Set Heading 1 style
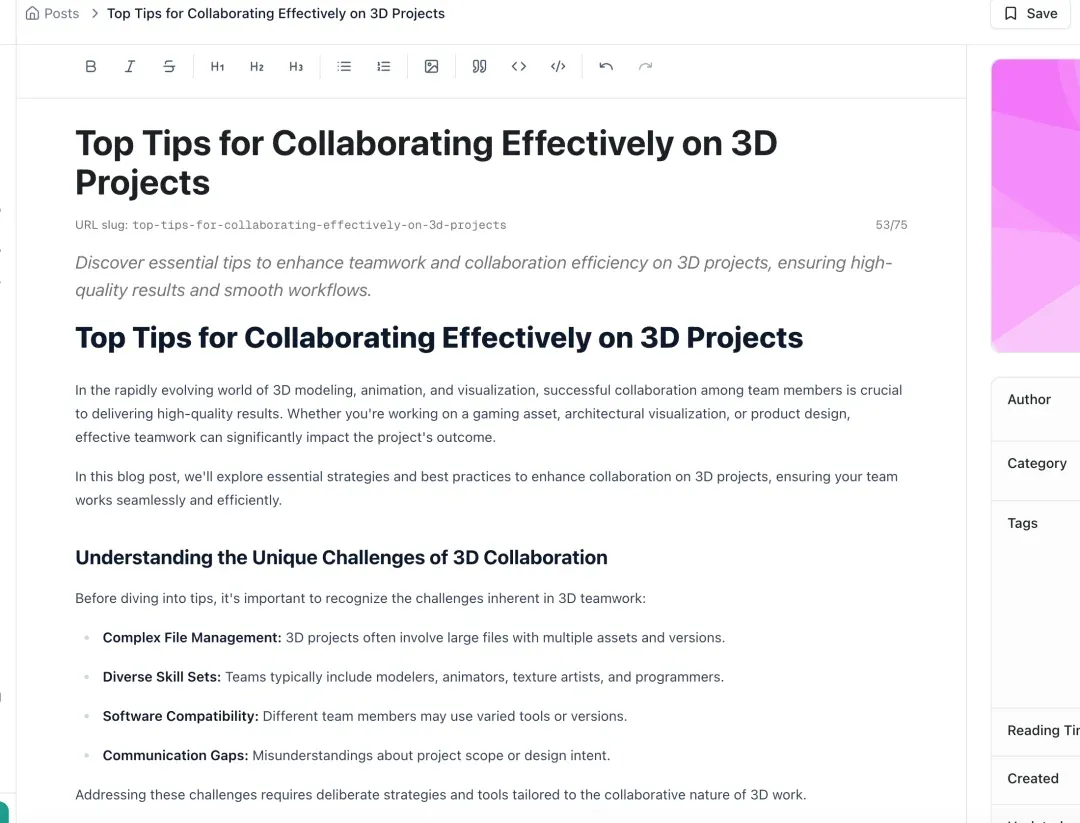The image size is (1080, 823). (x=217, y=67)
